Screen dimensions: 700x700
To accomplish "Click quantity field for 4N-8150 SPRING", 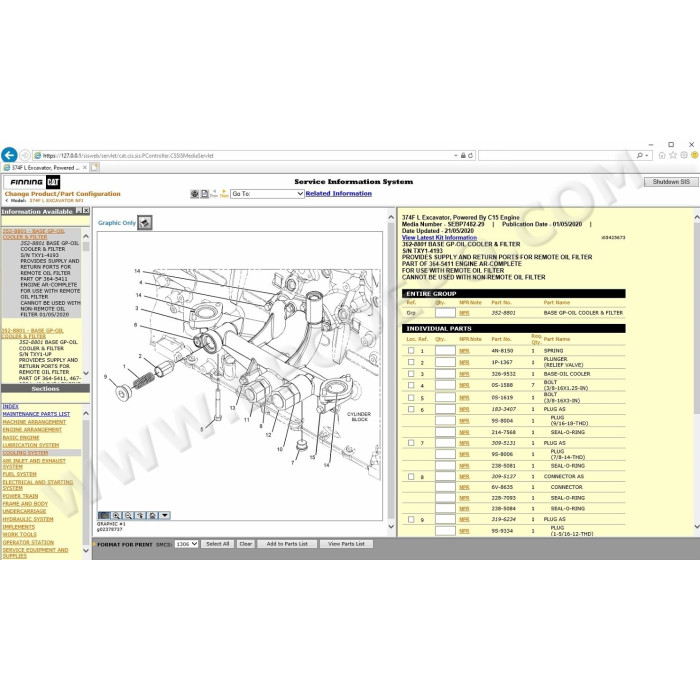I will (x=445, y=350).
